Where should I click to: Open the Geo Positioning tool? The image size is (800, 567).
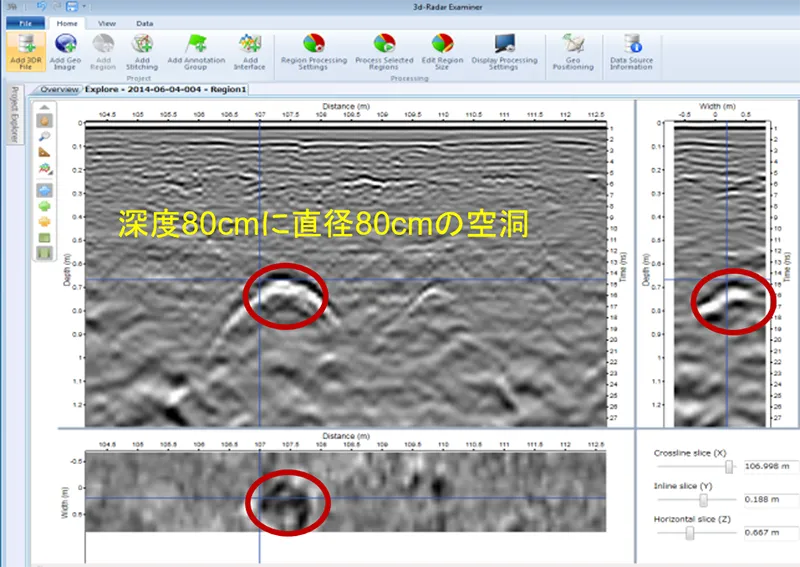pos(573,50)
